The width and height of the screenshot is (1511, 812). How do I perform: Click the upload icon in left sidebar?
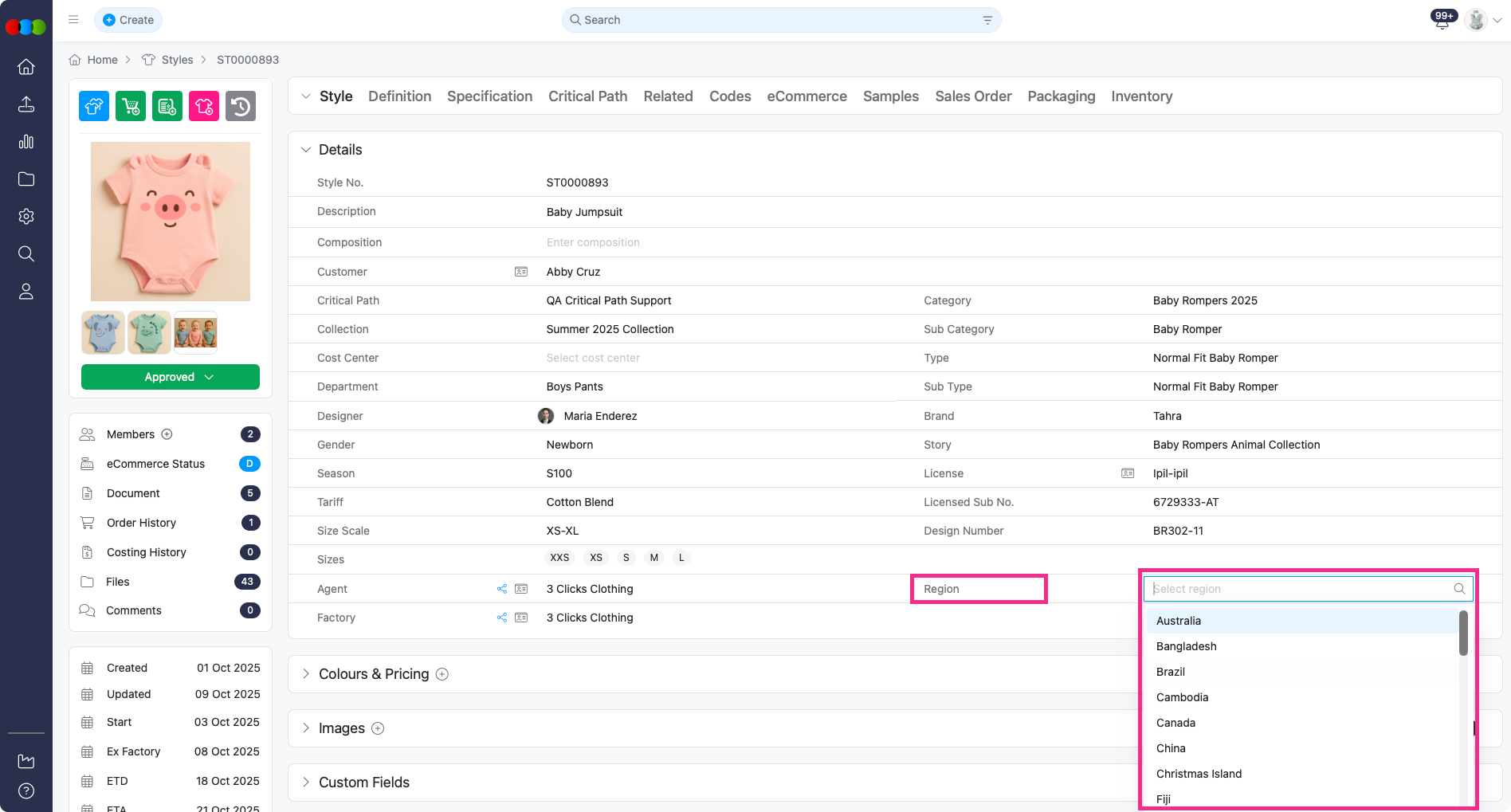[x=26, y=104]
